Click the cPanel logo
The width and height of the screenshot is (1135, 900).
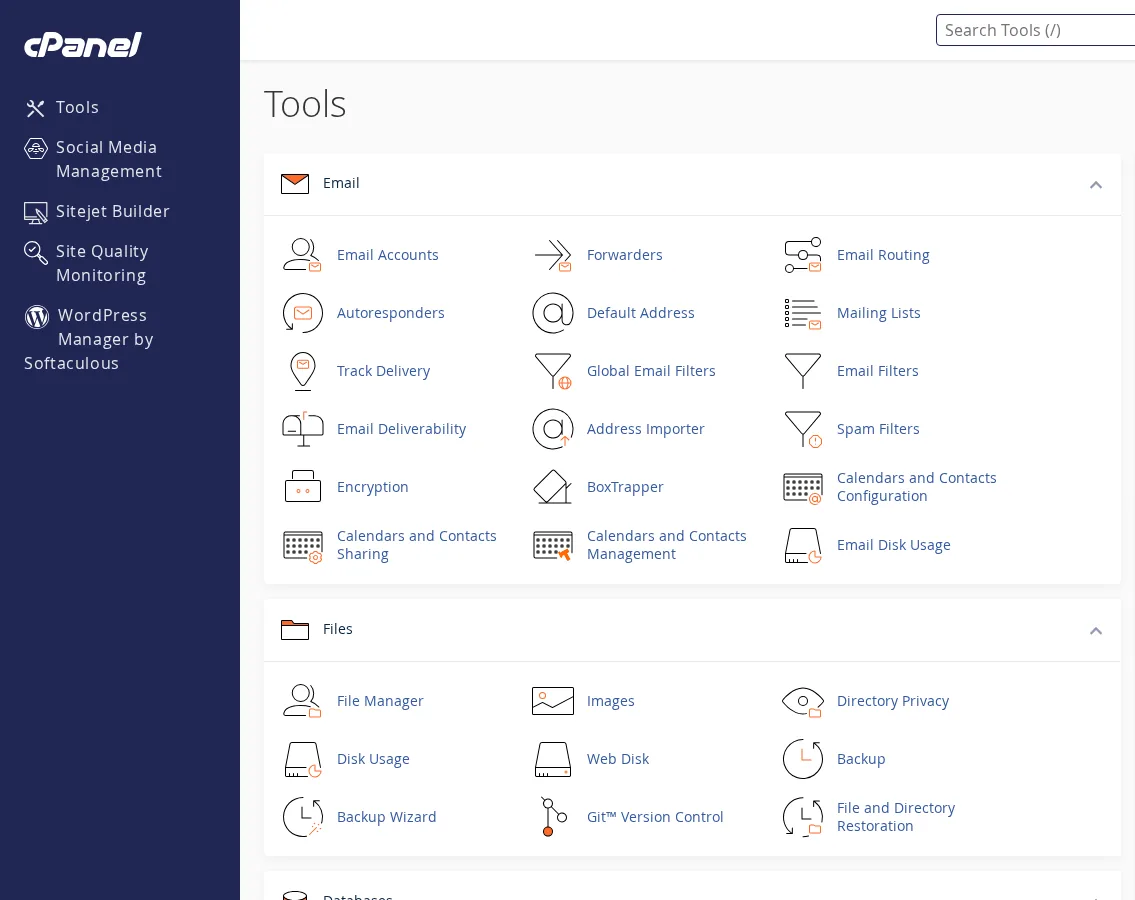tap(83, 45)
